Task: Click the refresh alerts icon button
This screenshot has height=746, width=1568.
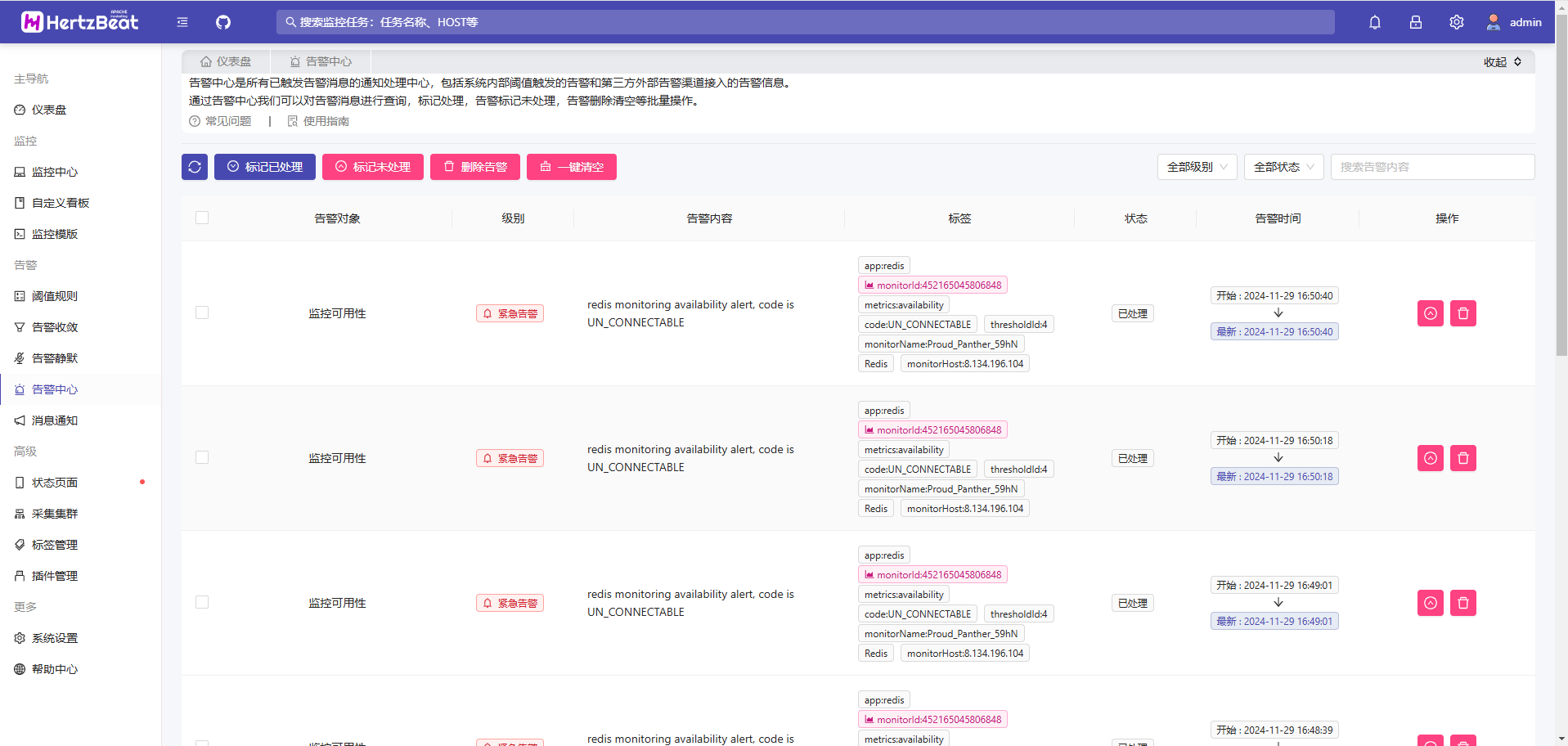Action: (x=195, y=167)
